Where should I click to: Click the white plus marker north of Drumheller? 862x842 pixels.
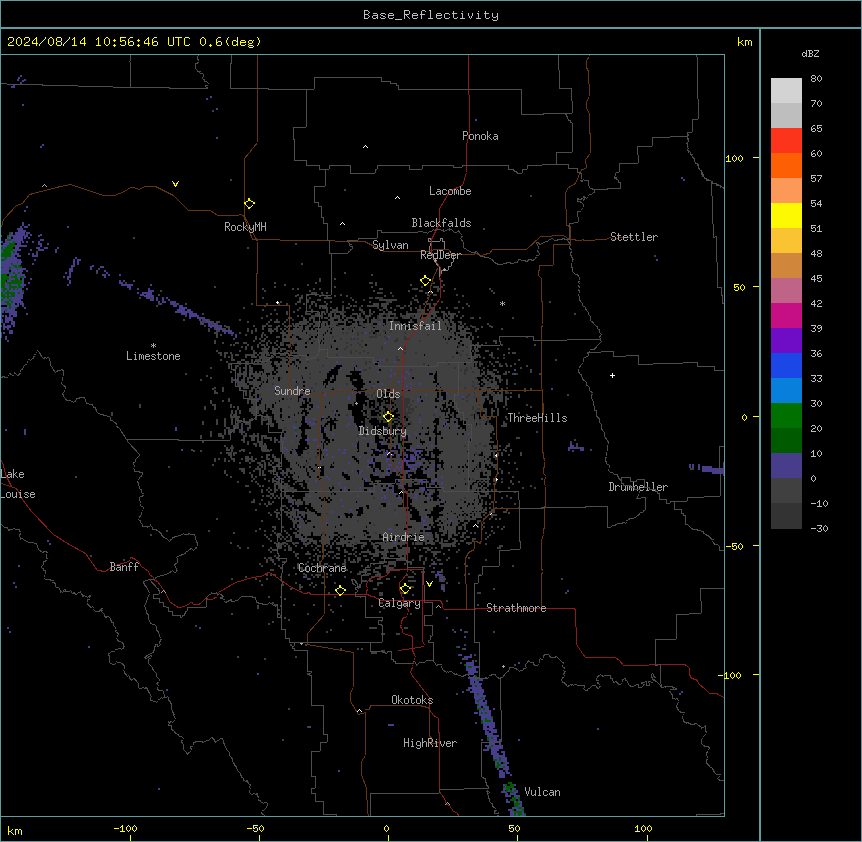(x=612, y=375)
